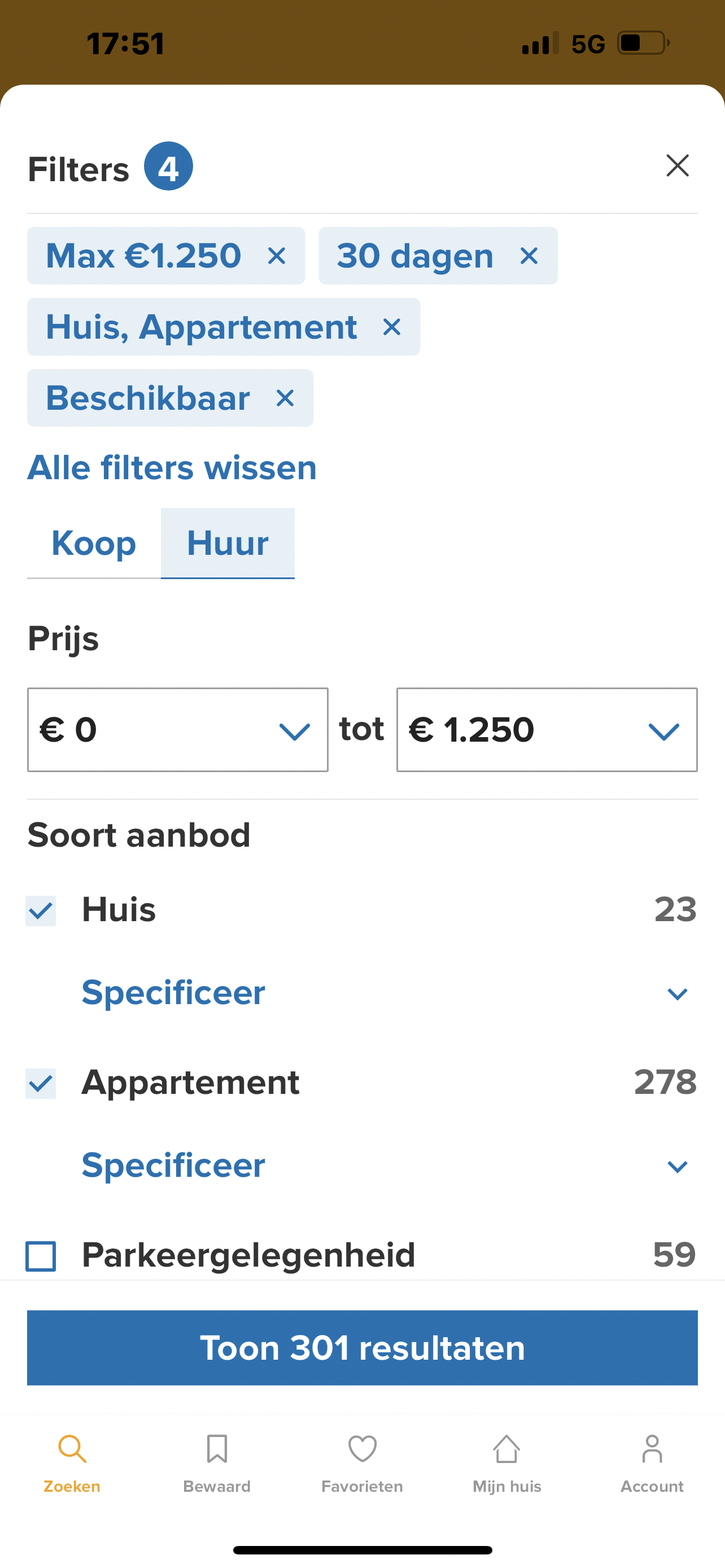Tap the Zoeken magnifier icon
The image size is (725, 1568).
[72, 1449]
